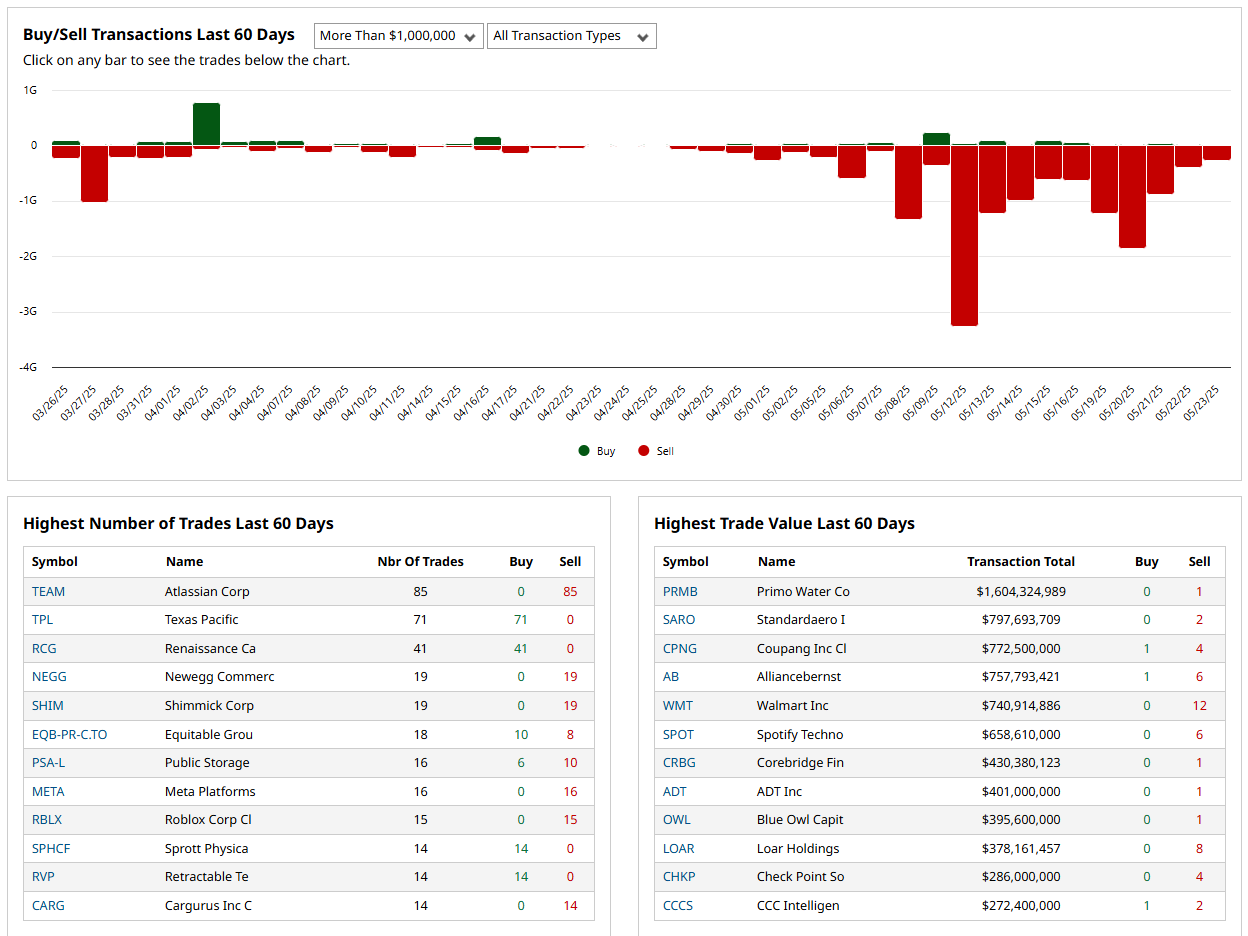Open the NEGG symbol link
This screenshot has height=936, width=1248.
(x=49, y=676)
